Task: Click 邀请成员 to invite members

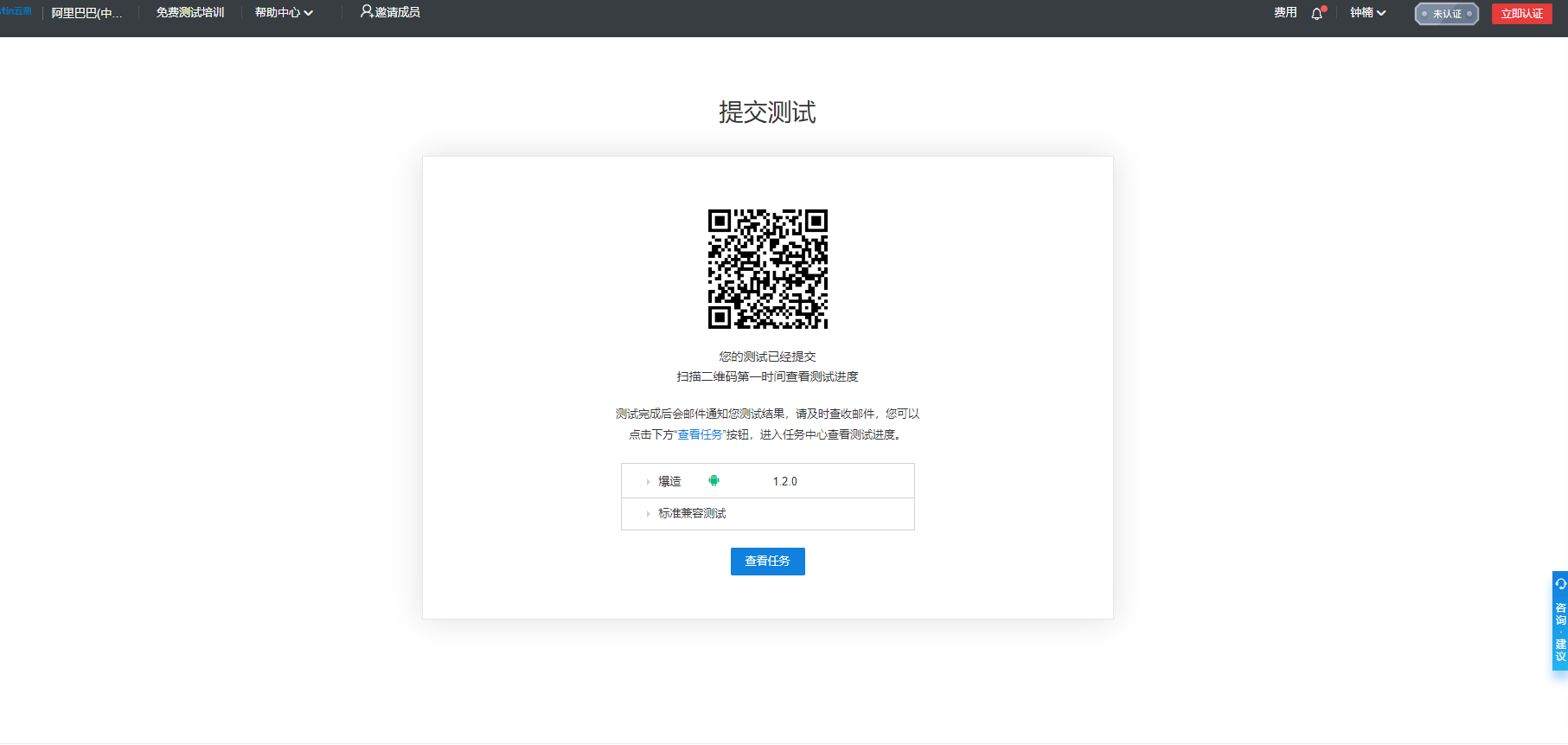Action: pos(390,12)
